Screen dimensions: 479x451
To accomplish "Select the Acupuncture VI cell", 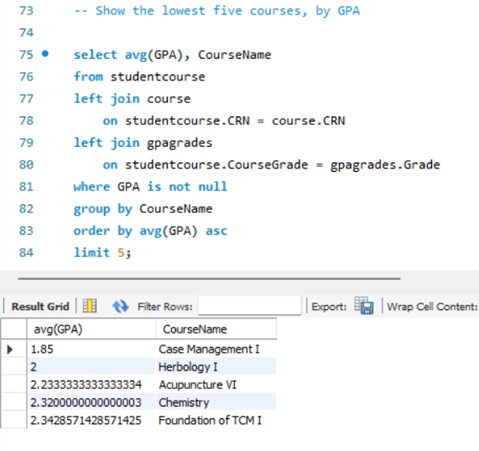I will tap(216, 385).
